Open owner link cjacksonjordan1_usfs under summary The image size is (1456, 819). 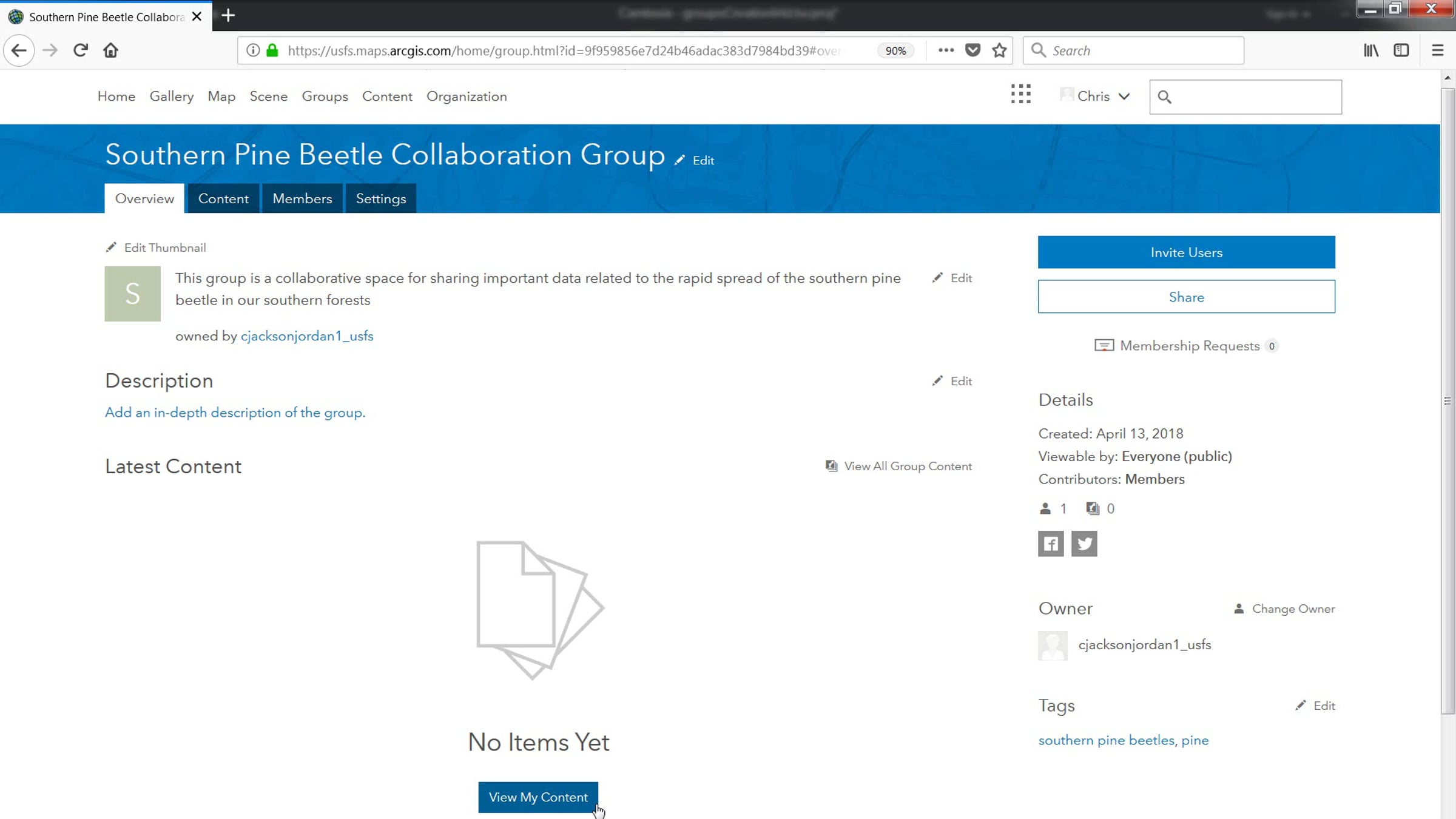(x=307, y=336)
